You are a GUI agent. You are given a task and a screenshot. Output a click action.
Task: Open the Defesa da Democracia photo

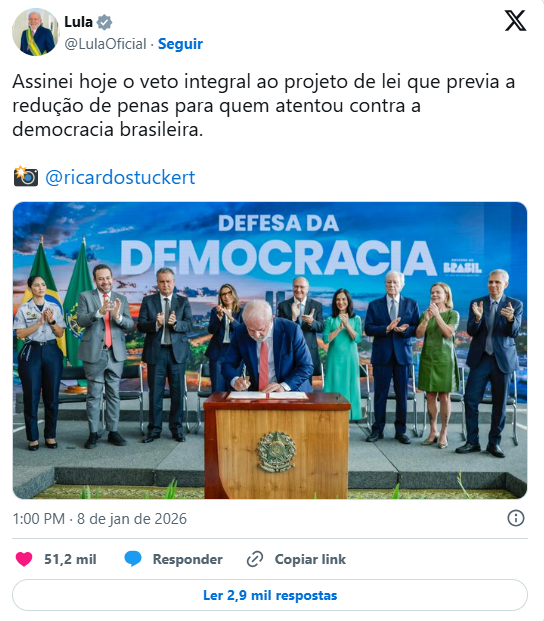[x=270, y=351]
